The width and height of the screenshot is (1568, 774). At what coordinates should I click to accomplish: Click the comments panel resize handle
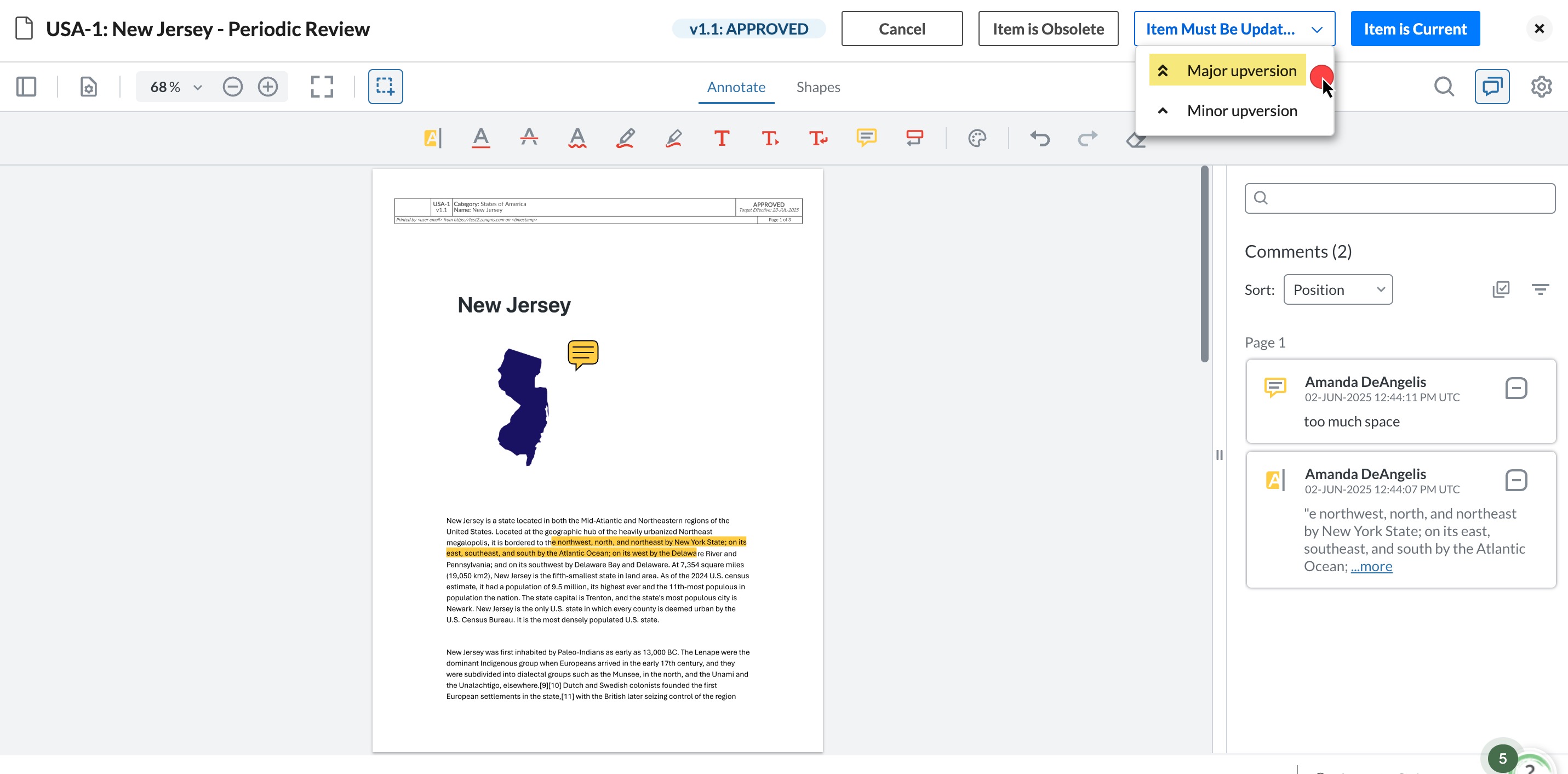pyautogui.click(x=1219, y=455)
